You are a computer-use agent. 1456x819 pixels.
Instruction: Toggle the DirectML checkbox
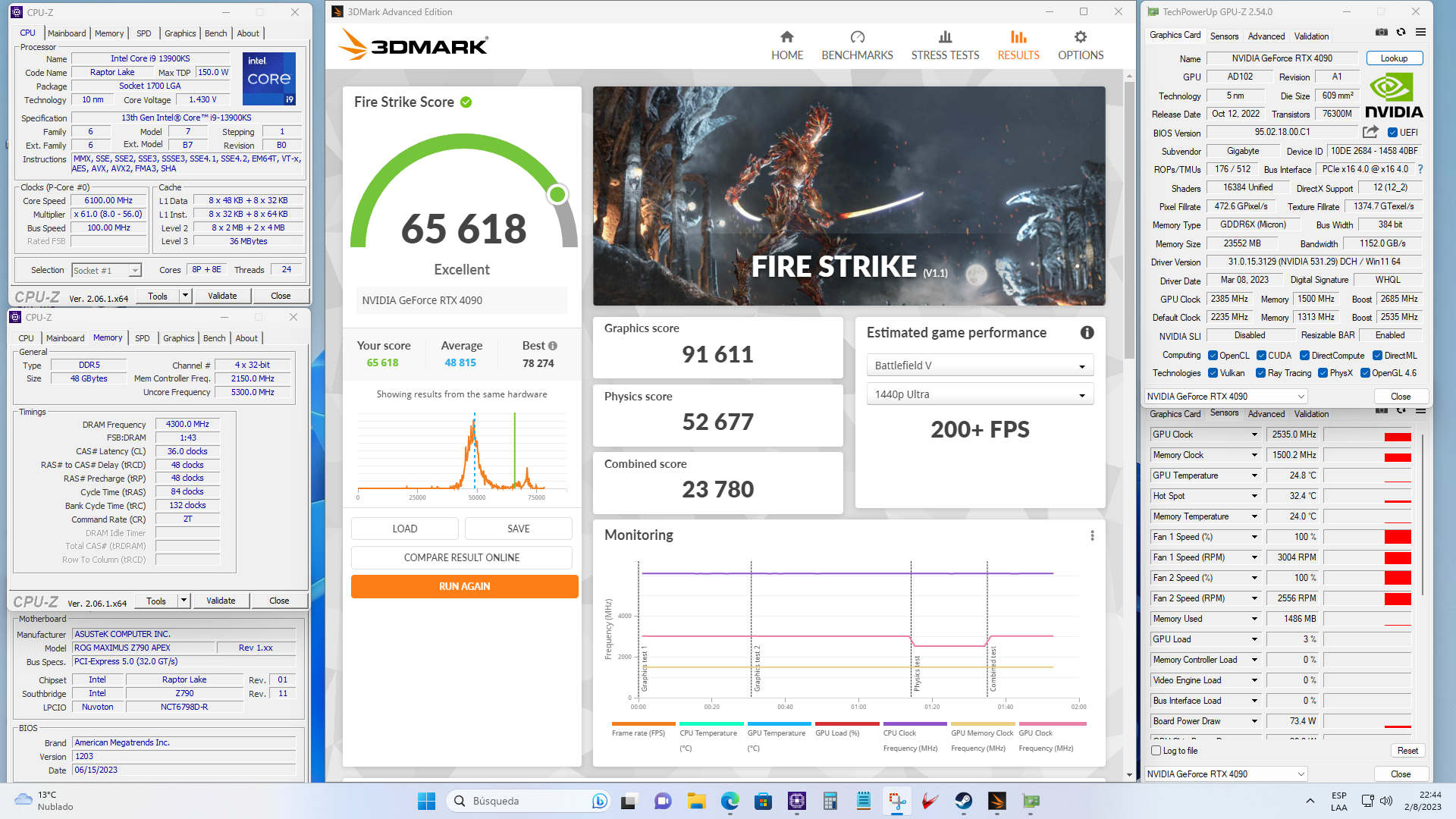[1377, 356]
